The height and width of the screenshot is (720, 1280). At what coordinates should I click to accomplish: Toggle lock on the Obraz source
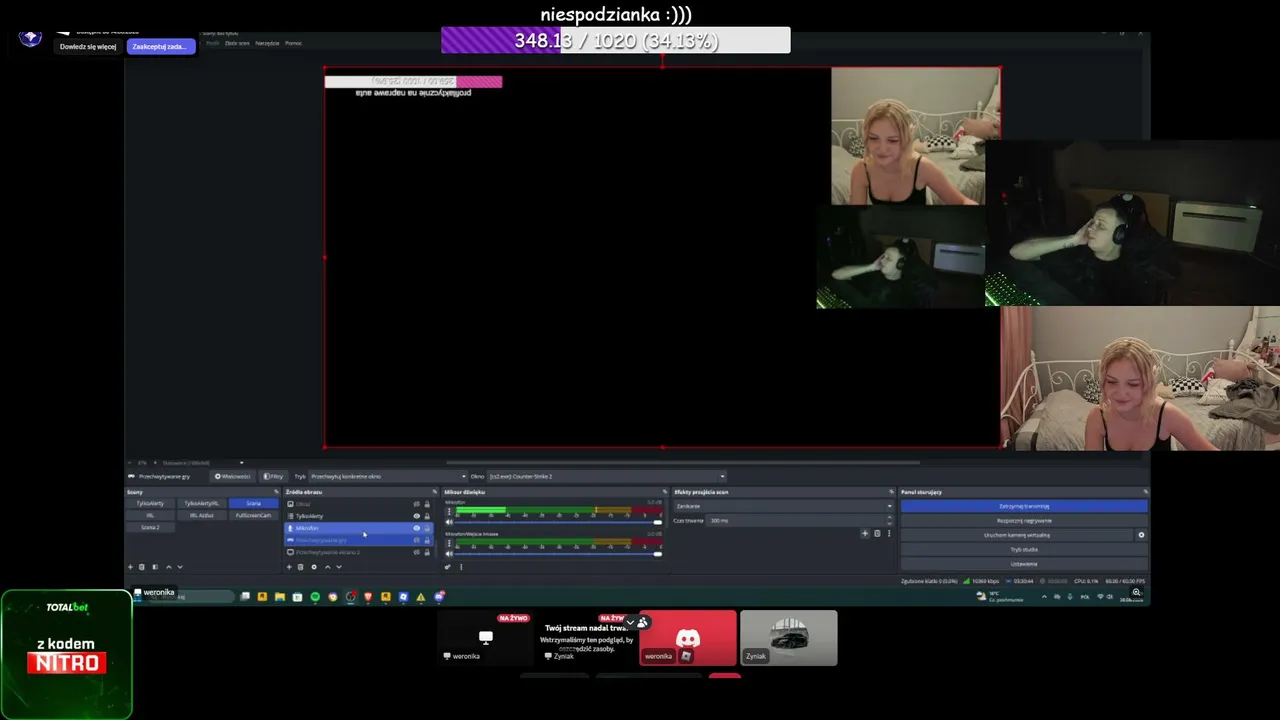(427, 504)
